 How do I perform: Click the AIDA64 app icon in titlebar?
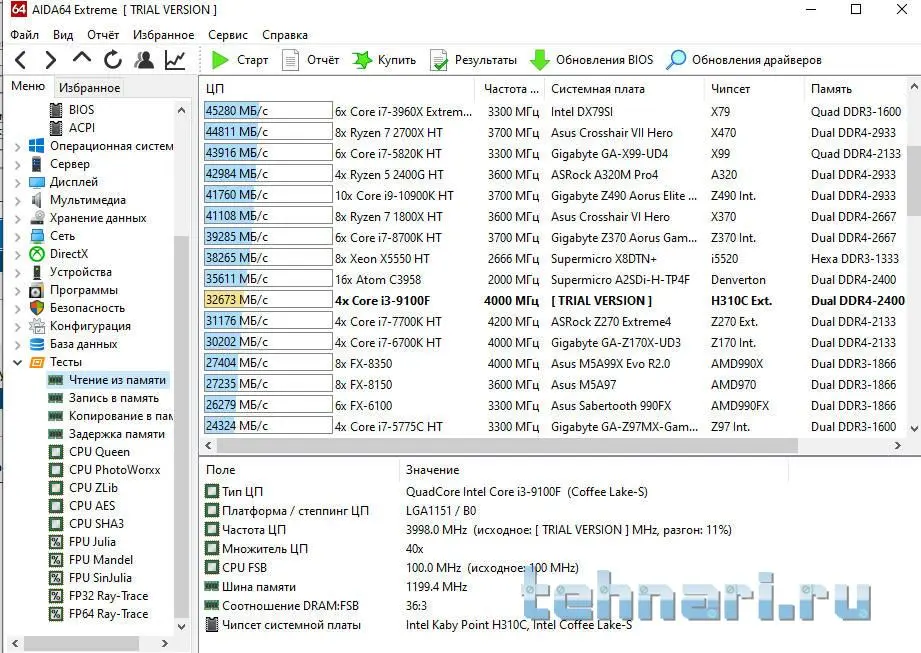18,9
